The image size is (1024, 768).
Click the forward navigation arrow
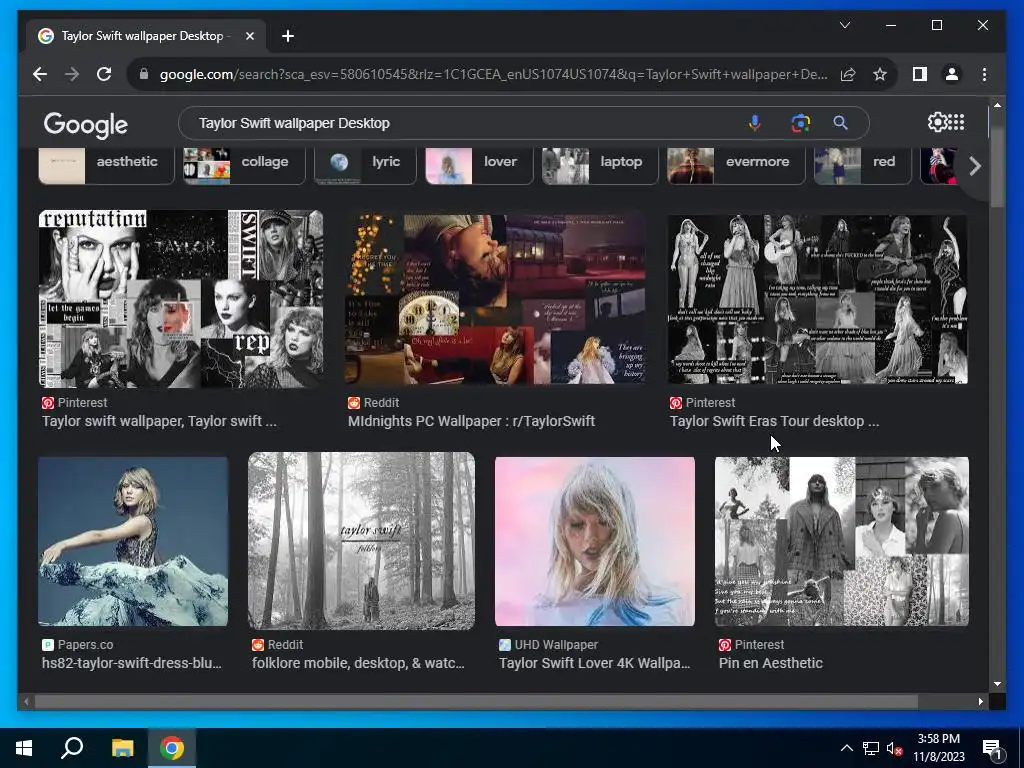point(72,74)
